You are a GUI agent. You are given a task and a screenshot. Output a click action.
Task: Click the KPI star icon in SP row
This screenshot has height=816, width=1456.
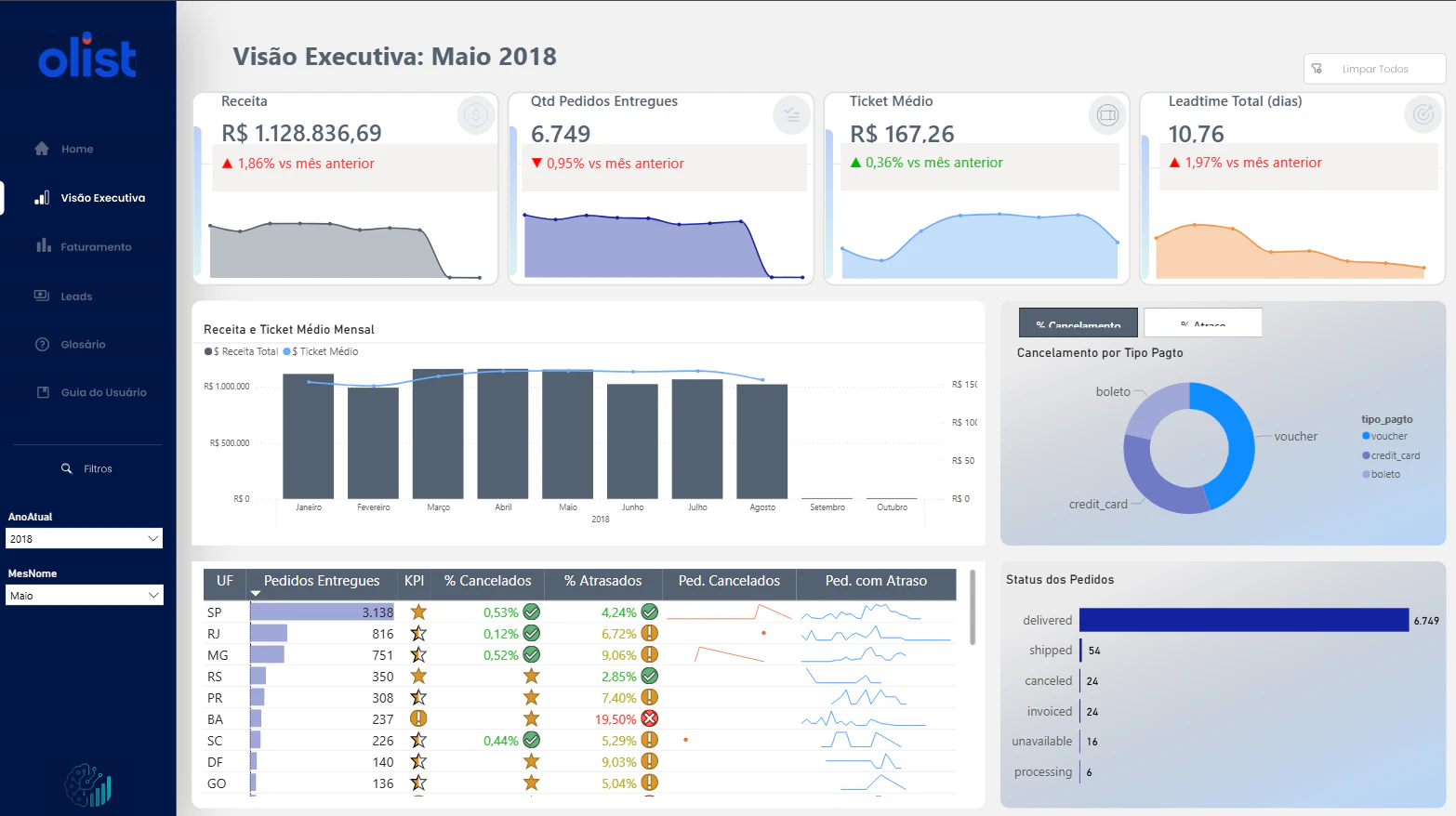tap(418, 612)
